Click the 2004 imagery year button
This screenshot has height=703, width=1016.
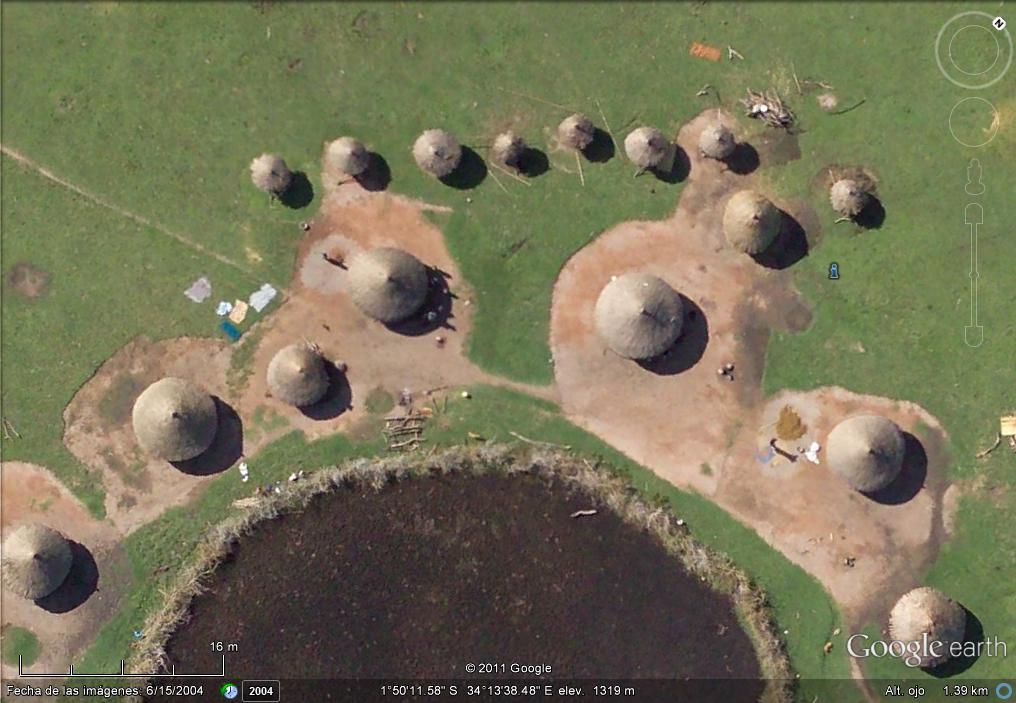coord(261,691)
